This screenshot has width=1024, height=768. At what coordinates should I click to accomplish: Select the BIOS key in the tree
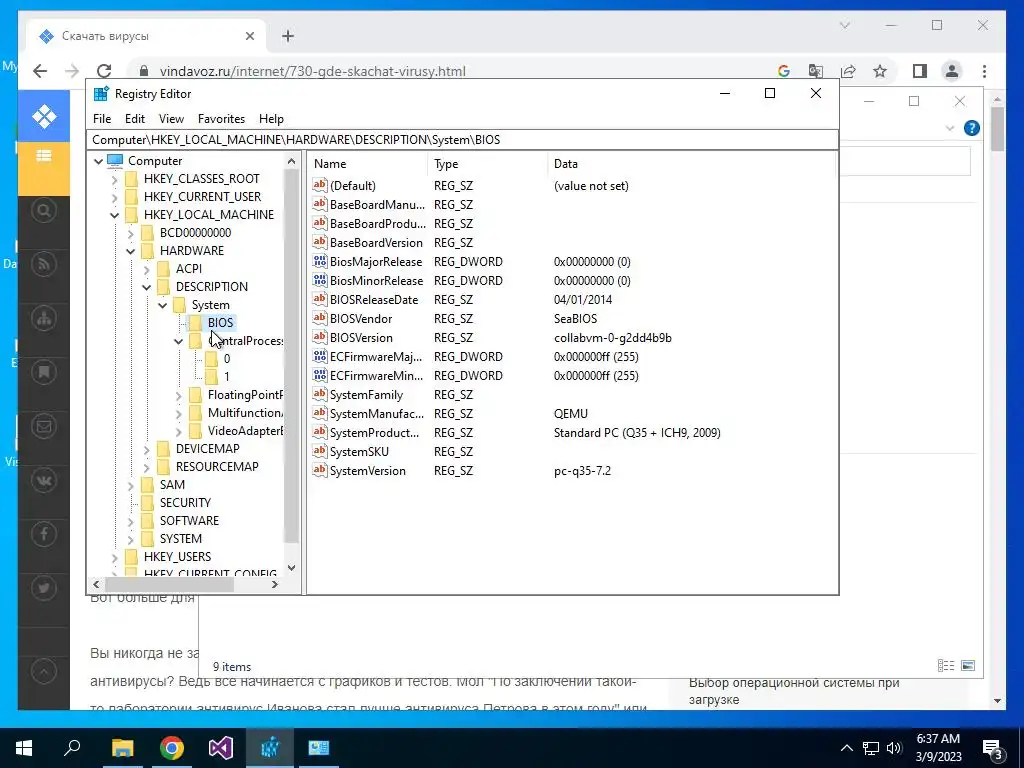pos(220,323)
